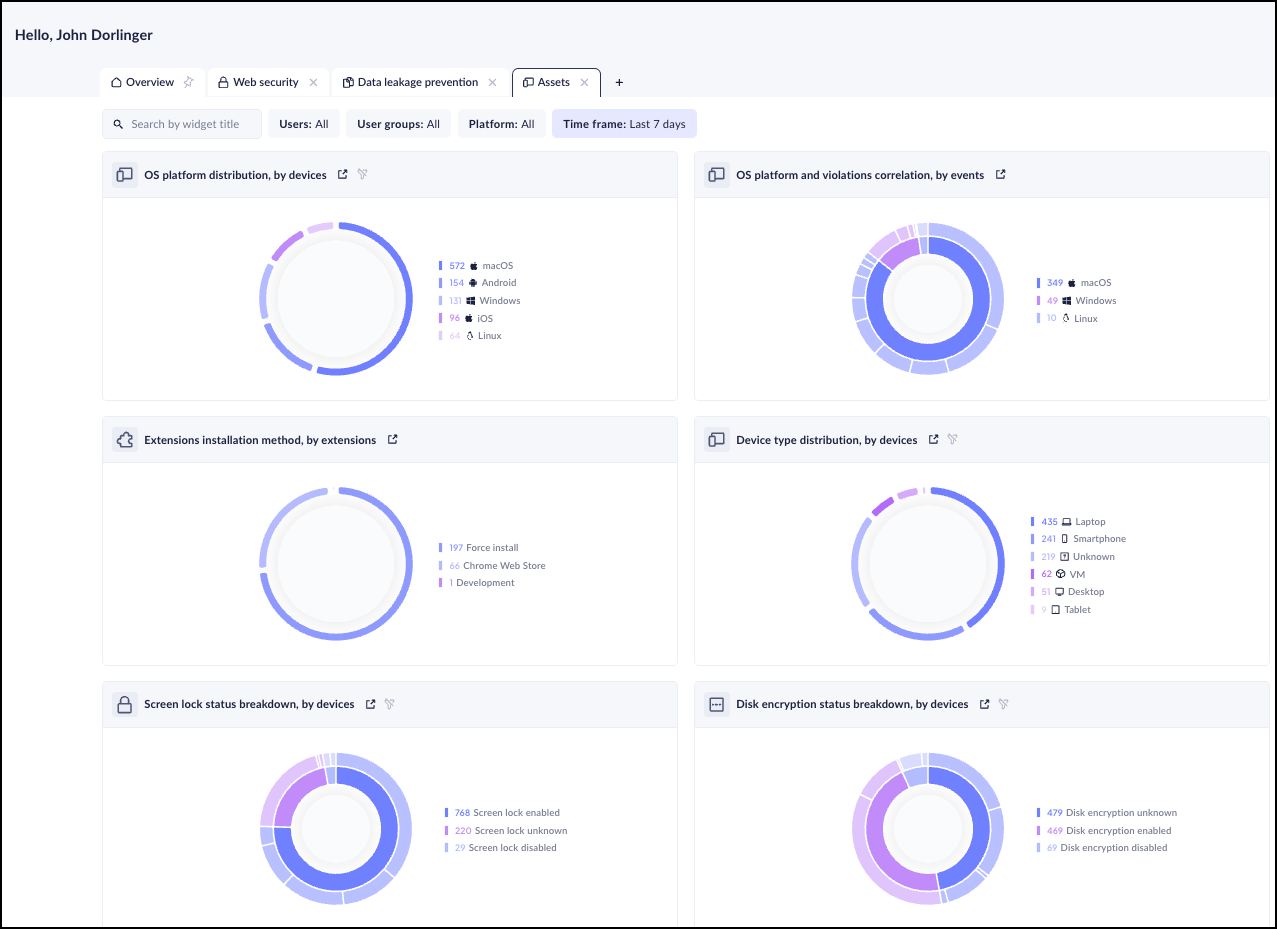Viewport: 1277px width, 929px height.
Task: Click clear-filter icon on OS platform distribution
Action: [363, 175]
